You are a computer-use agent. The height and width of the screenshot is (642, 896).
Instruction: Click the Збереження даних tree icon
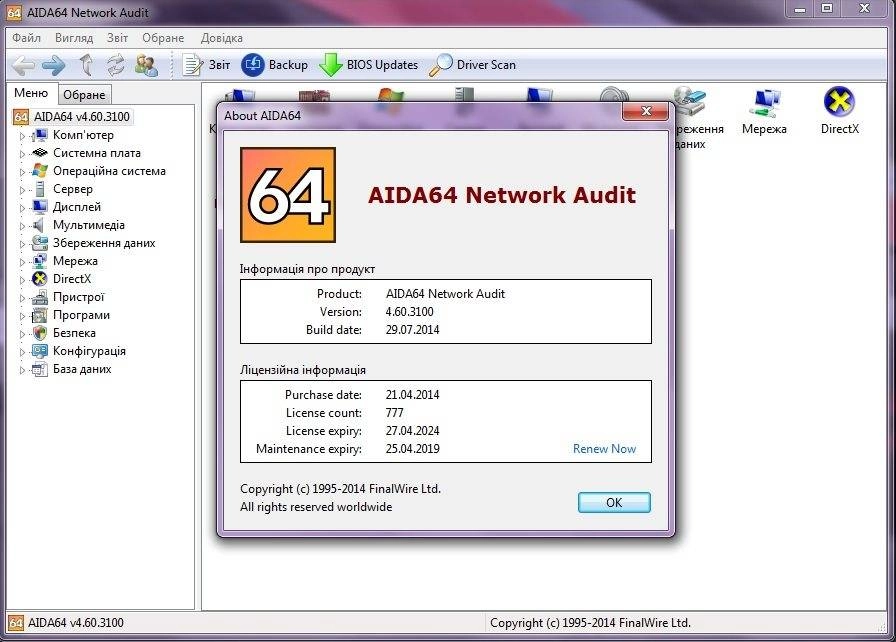(x=40, y=243)
